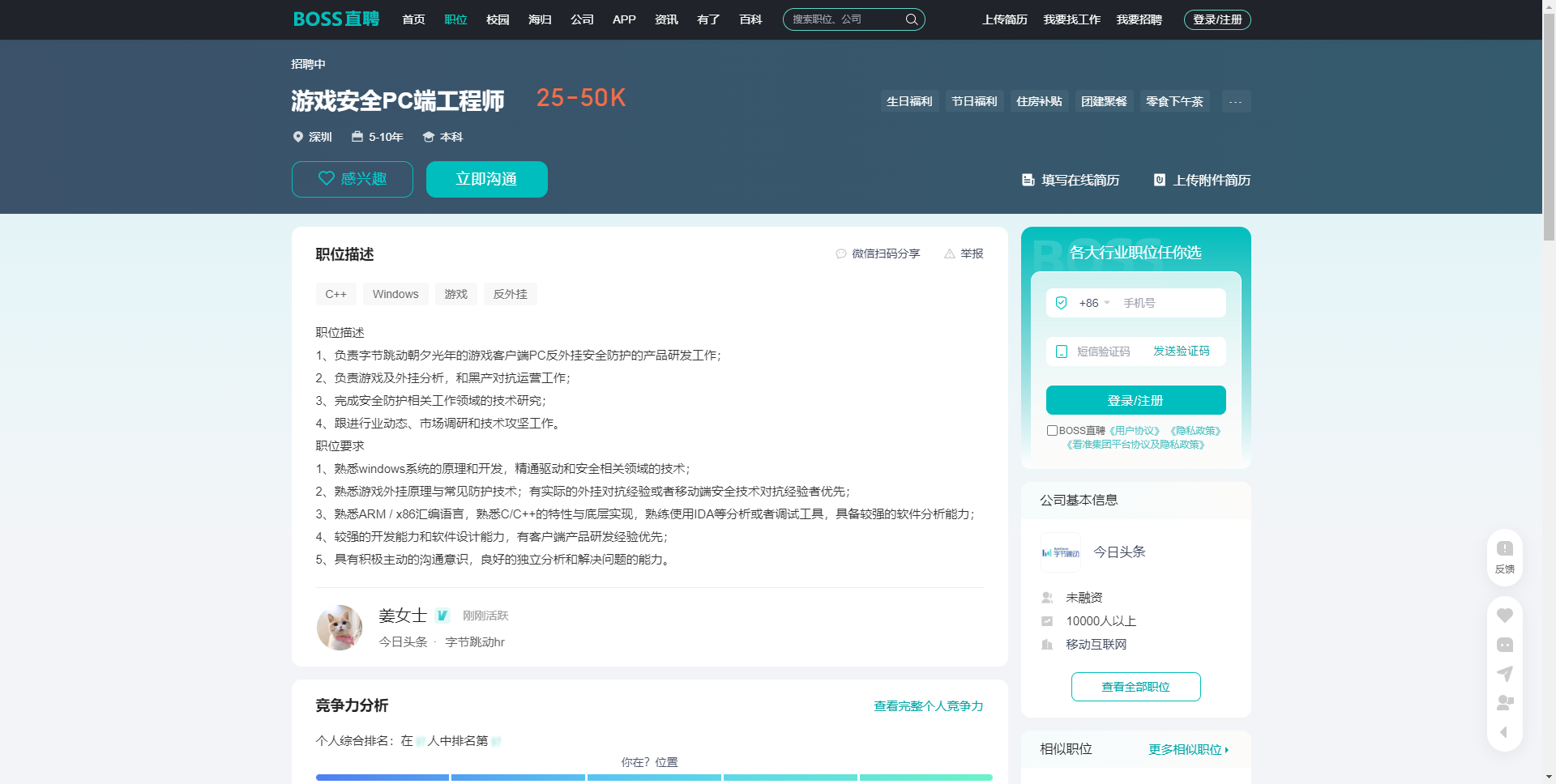Click the heart icon in floating sidebar
The height and width of the screenshot is (784, 1556).
[x=1504, y=616]
